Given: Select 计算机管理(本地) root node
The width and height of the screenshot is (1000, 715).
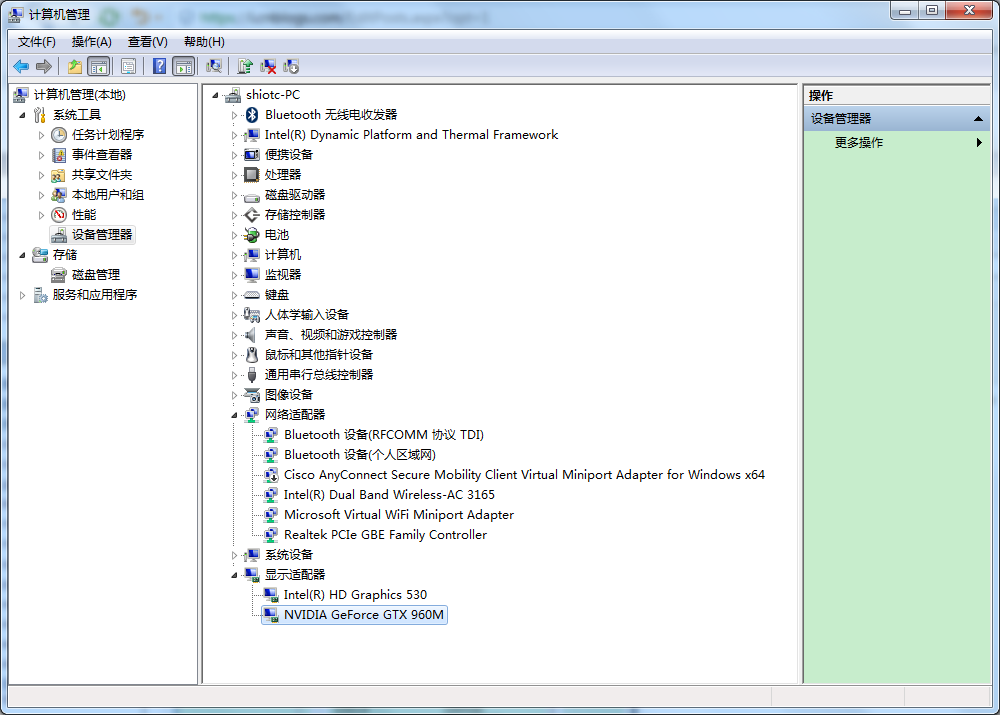Looking at the screenshot, I should (80, 95).
